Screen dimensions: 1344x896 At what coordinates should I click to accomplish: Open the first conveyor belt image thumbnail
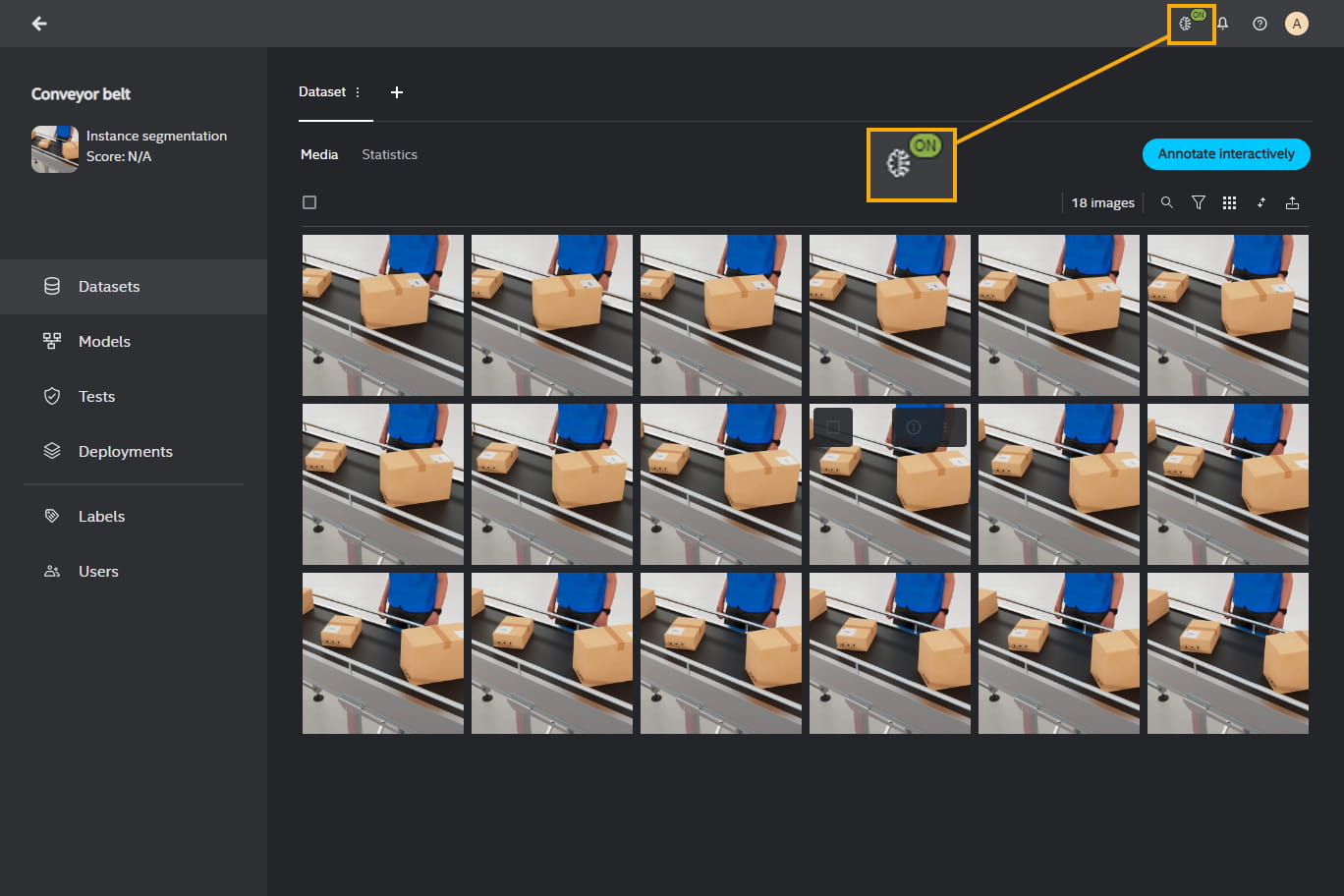tap(383, 315)
